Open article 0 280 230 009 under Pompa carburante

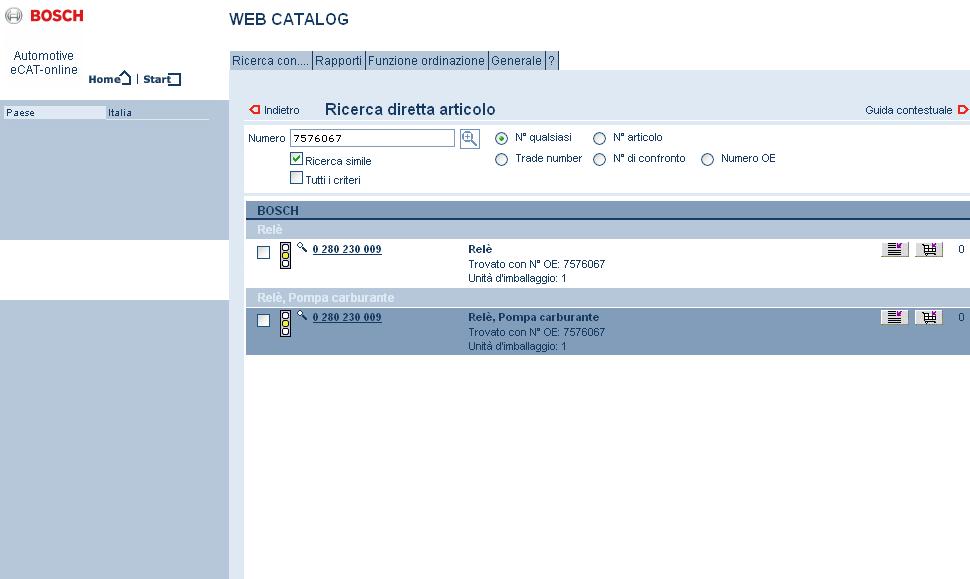347,317
